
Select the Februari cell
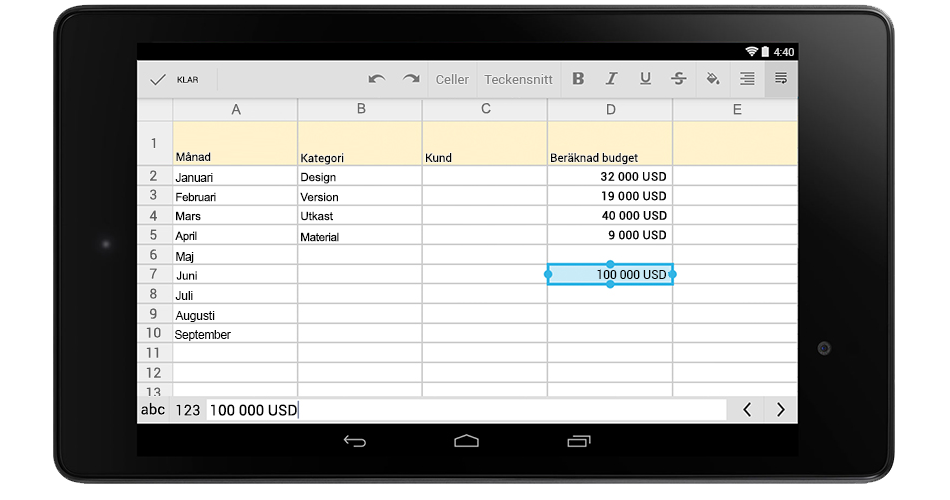(x=235, y=196)
